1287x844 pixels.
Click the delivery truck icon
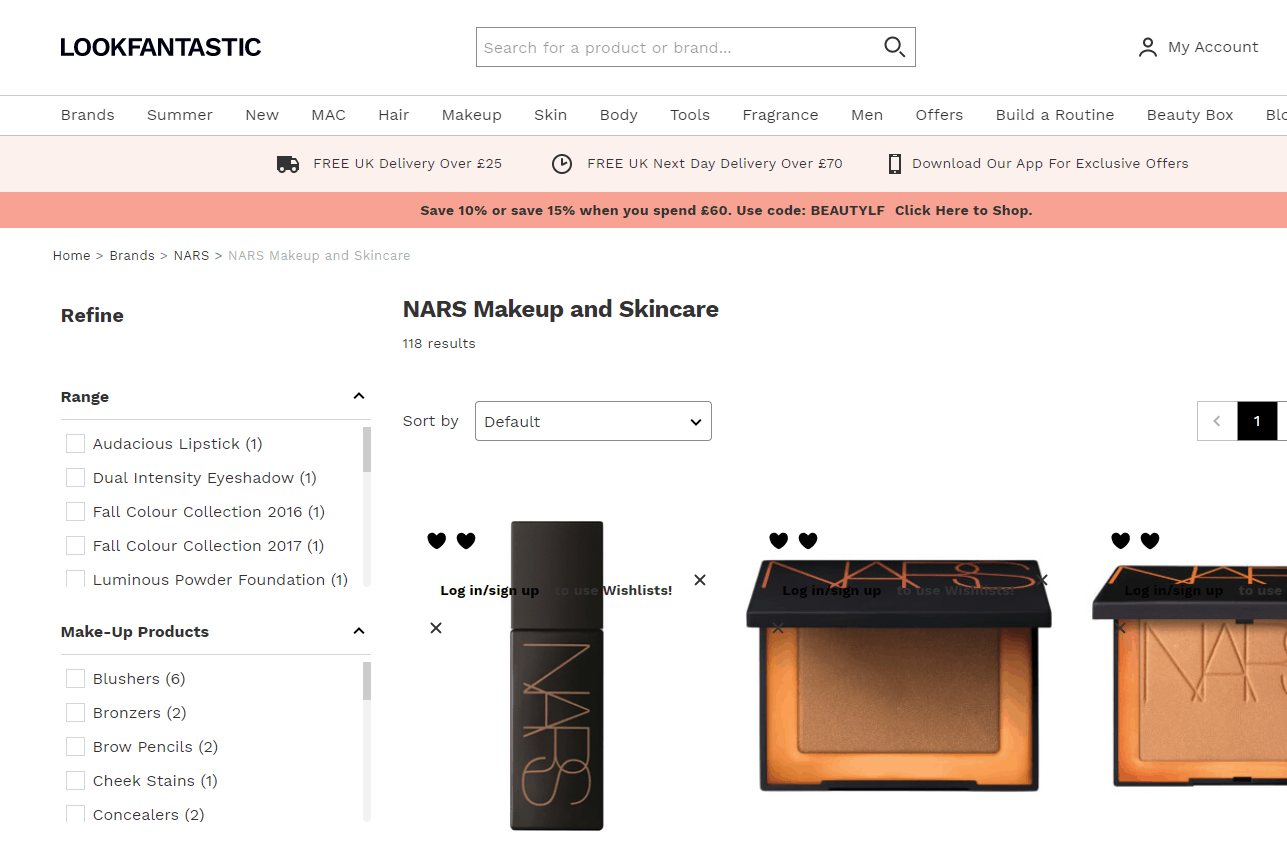pyautogui.click(x=288, y=164)
